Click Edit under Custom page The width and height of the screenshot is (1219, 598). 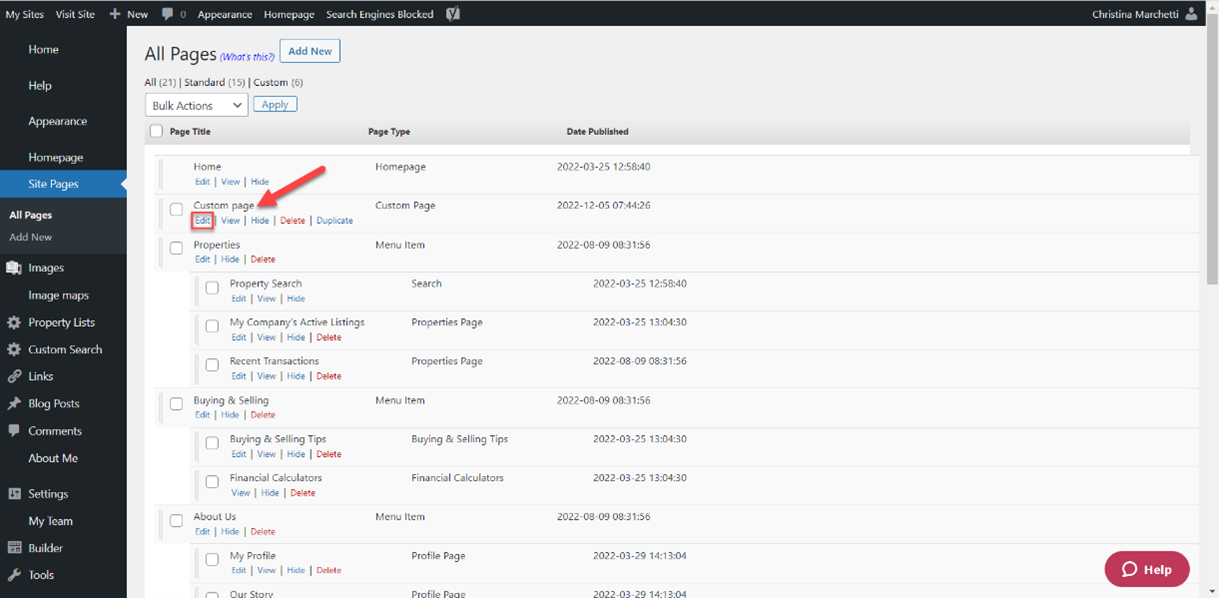coord(202,220)
